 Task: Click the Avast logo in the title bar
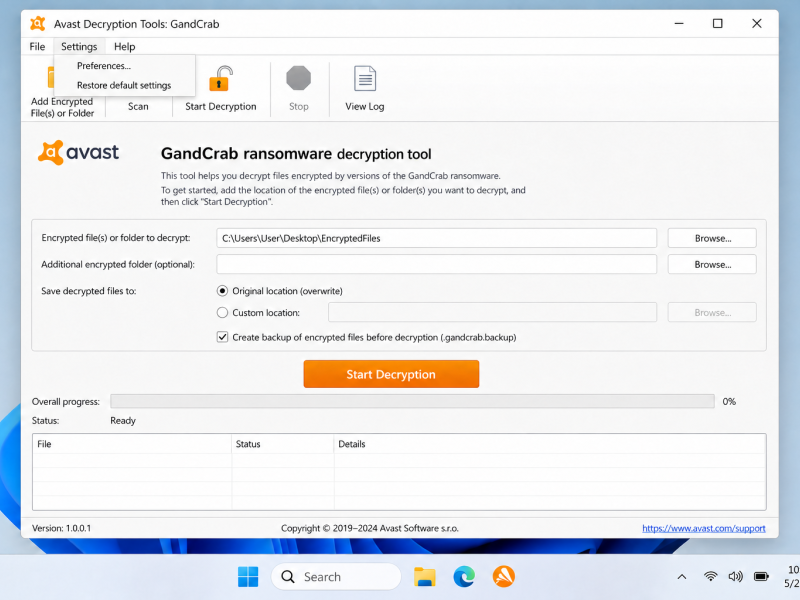[38, 23]
